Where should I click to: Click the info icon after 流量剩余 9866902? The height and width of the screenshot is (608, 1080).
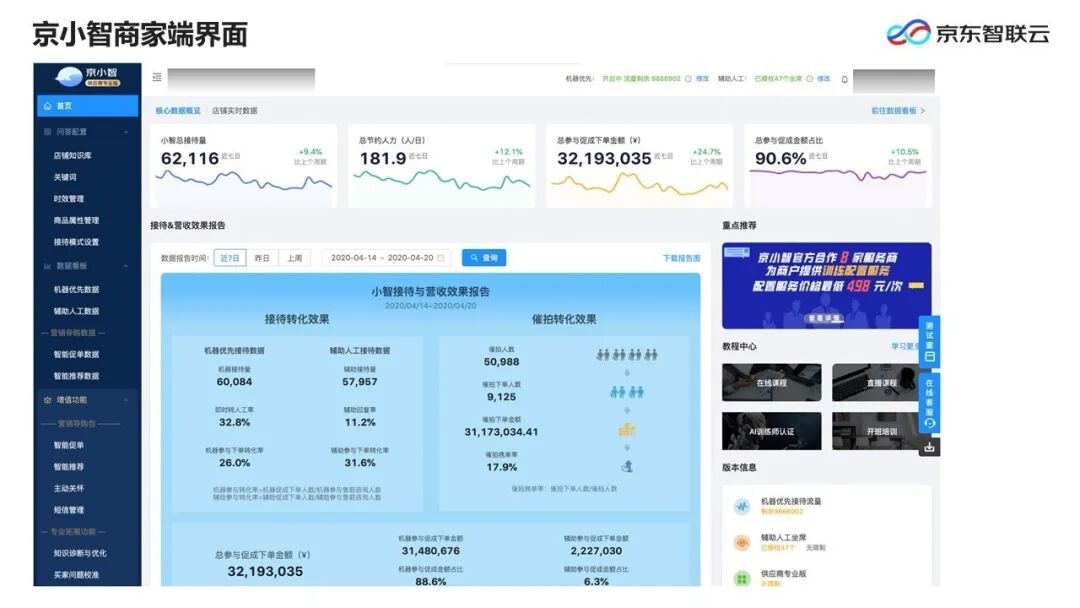tap(687, 79)
